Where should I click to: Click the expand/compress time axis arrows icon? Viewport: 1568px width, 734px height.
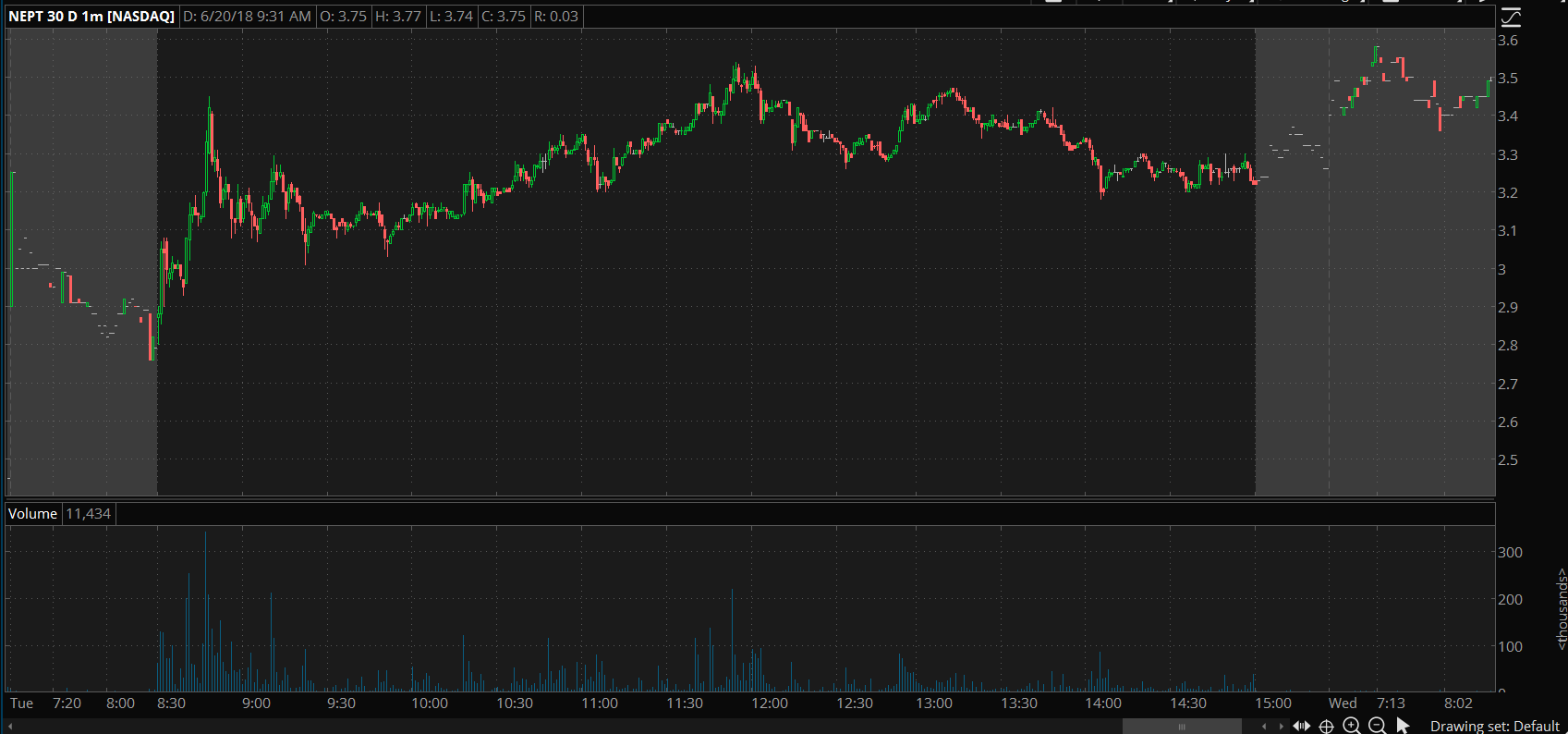click(1301, 726)
